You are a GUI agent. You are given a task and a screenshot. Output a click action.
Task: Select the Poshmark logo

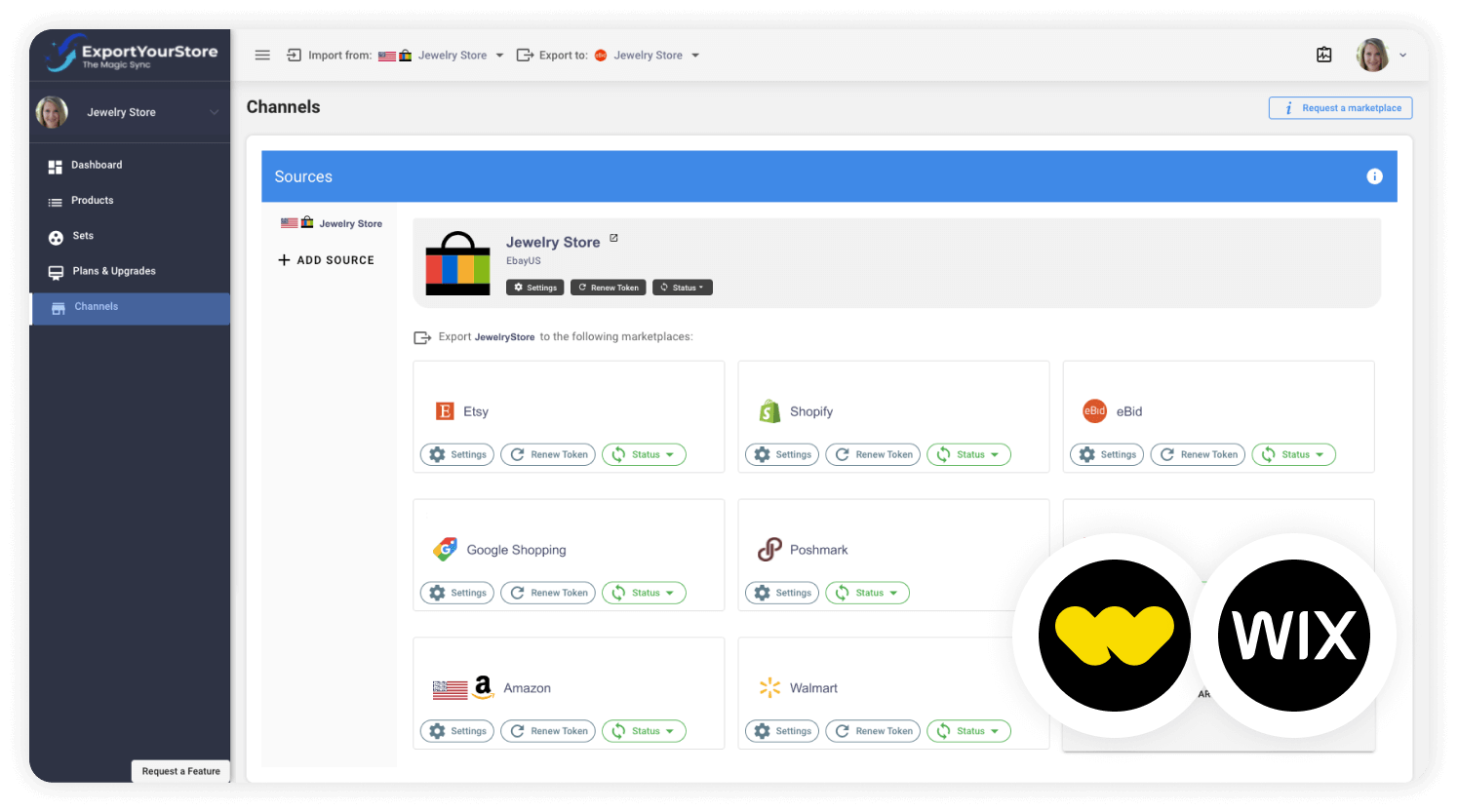coord(771,549)
